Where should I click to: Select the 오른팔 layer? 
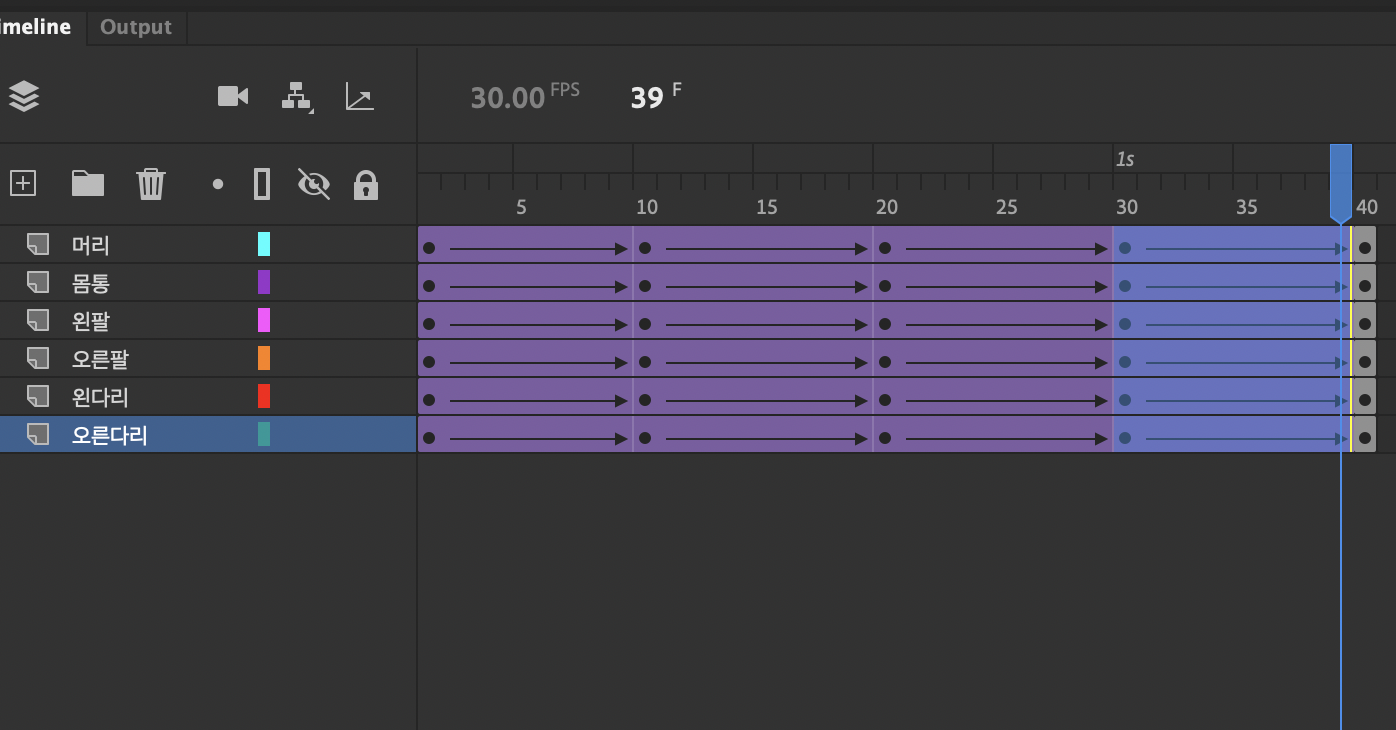(x=208, y=359)
